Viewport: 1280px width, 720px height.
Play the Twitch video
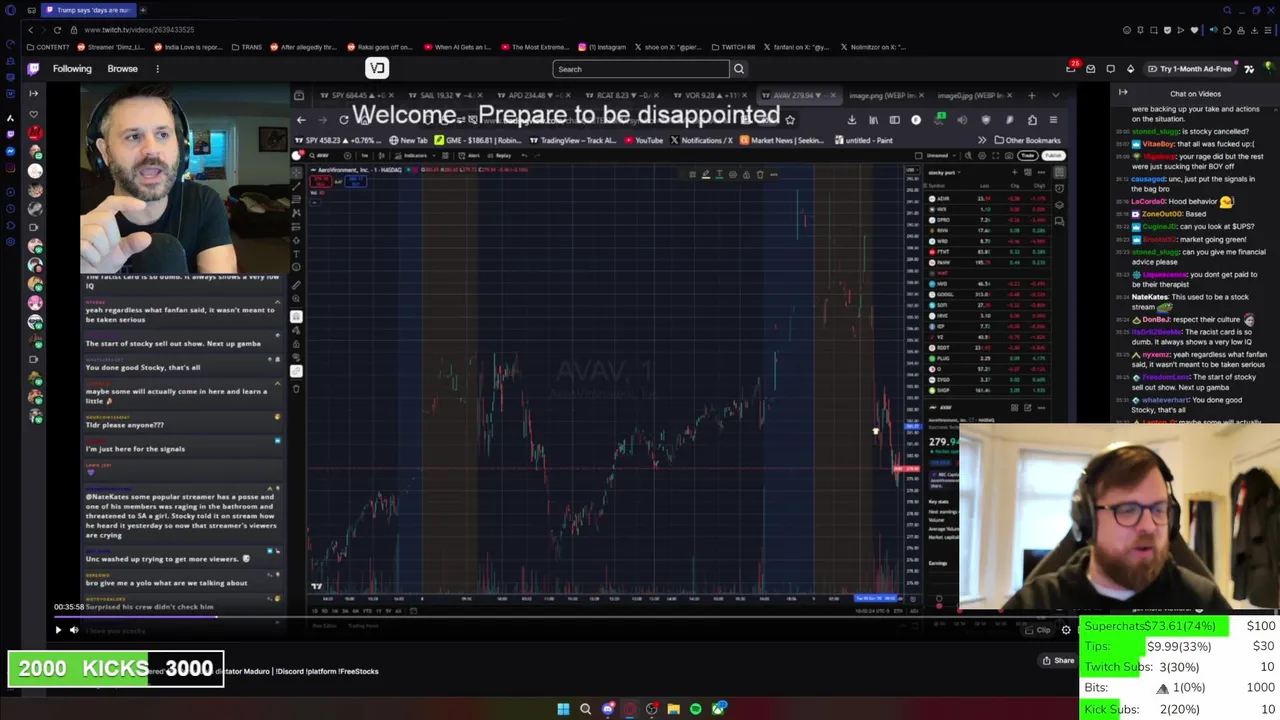58,630
